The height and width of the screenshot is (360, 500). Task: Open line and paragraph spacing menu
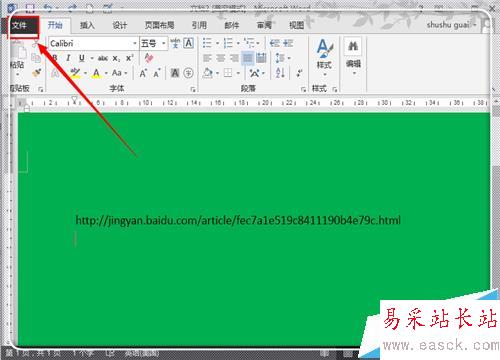pos(282,58)
